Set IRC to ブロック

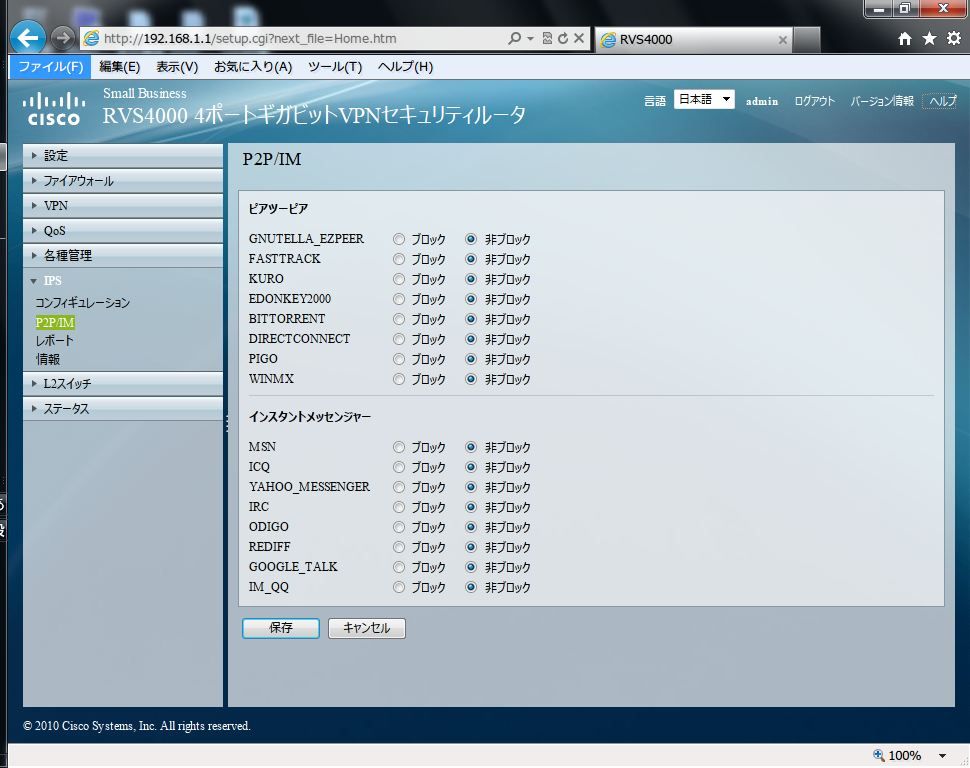(399, 507)
